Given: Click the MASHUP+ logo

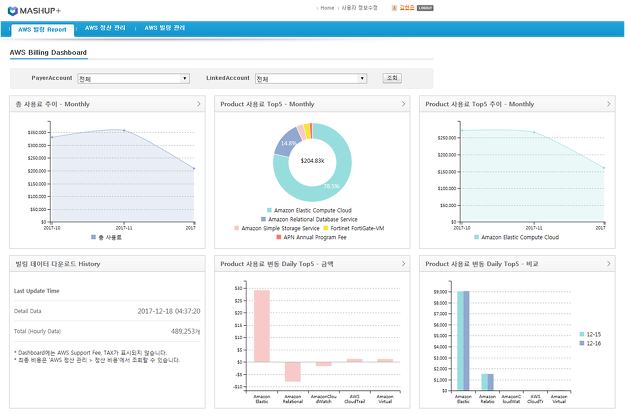Looking at the screenshot, I should click(x=34, y=11).
